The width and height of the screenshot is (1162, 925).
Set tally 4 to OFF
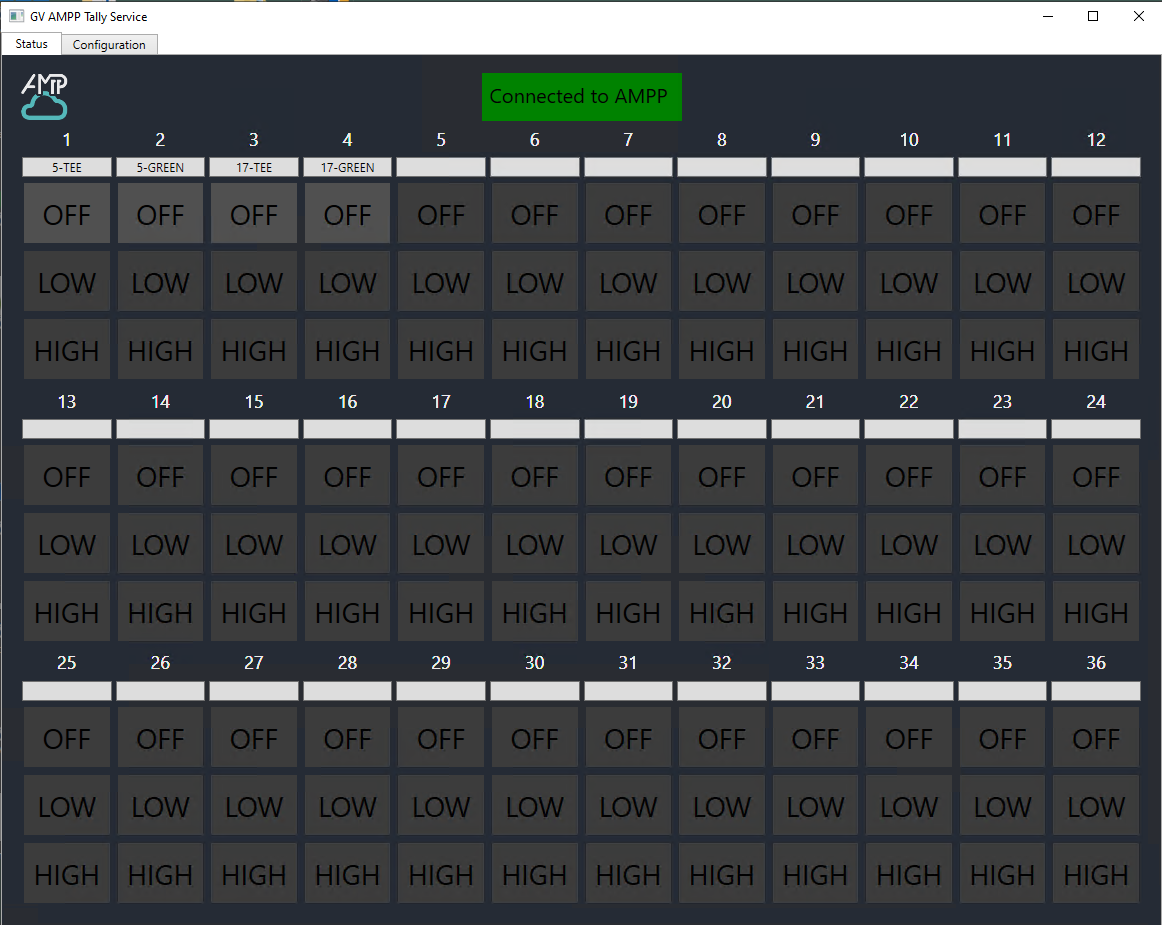pyautogui.click(x=348, y=213)
